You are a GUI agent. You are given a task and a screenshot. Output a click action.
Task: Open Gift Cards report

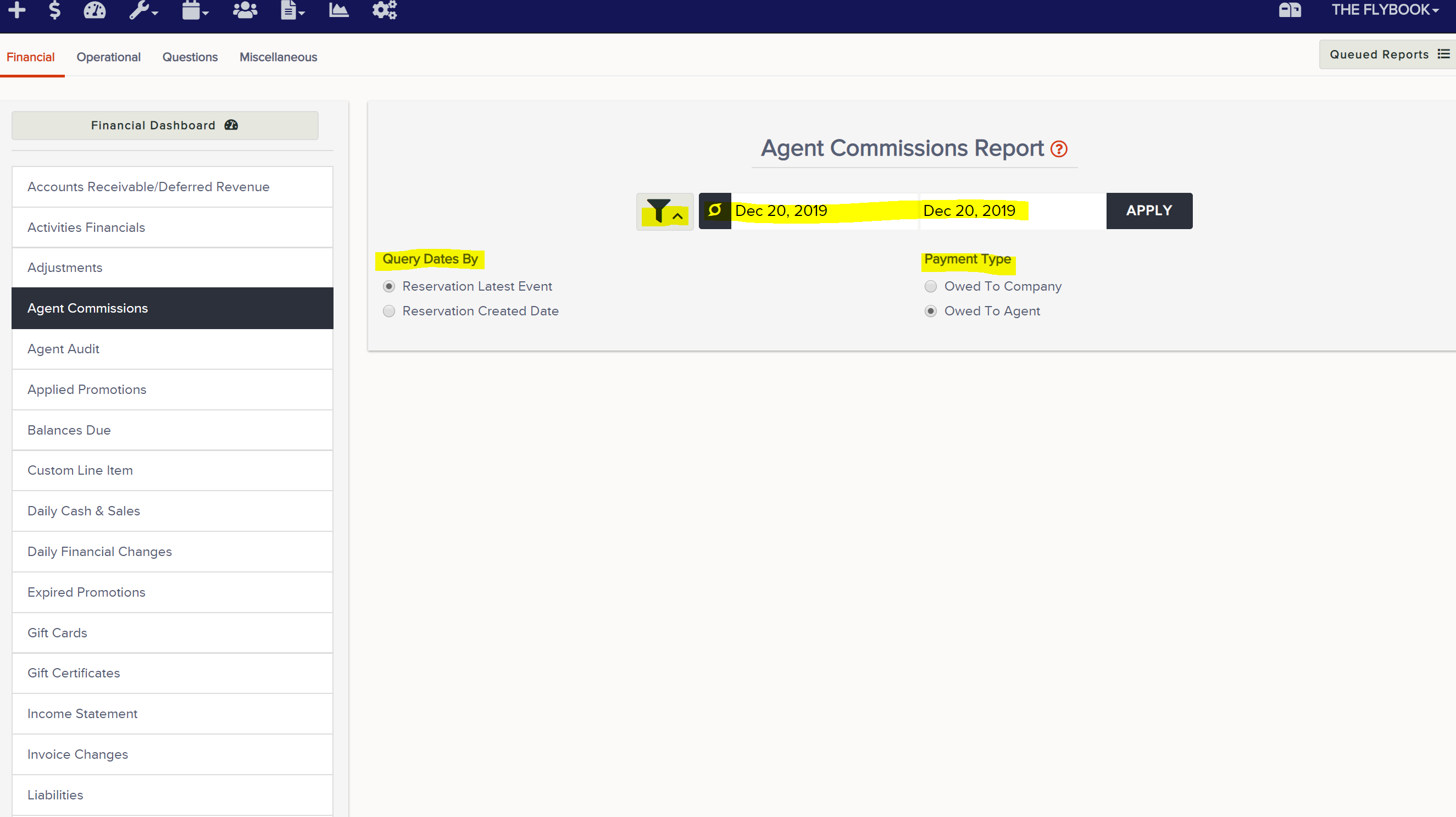(x=173, y=633)
